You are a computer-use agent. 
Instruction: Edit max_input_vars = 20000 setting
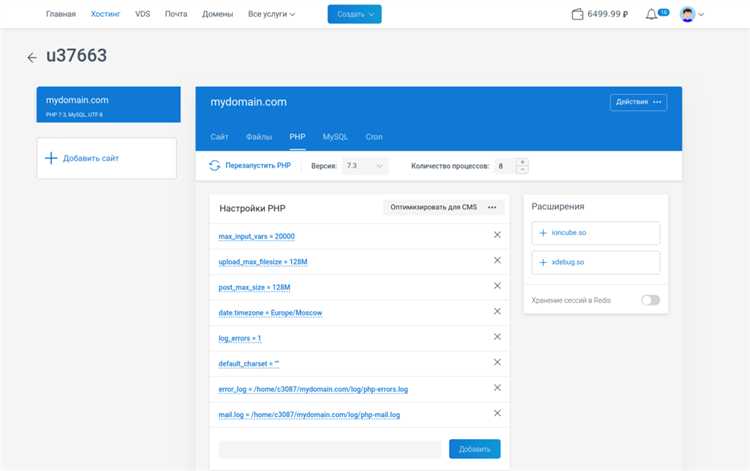(256, 236)
